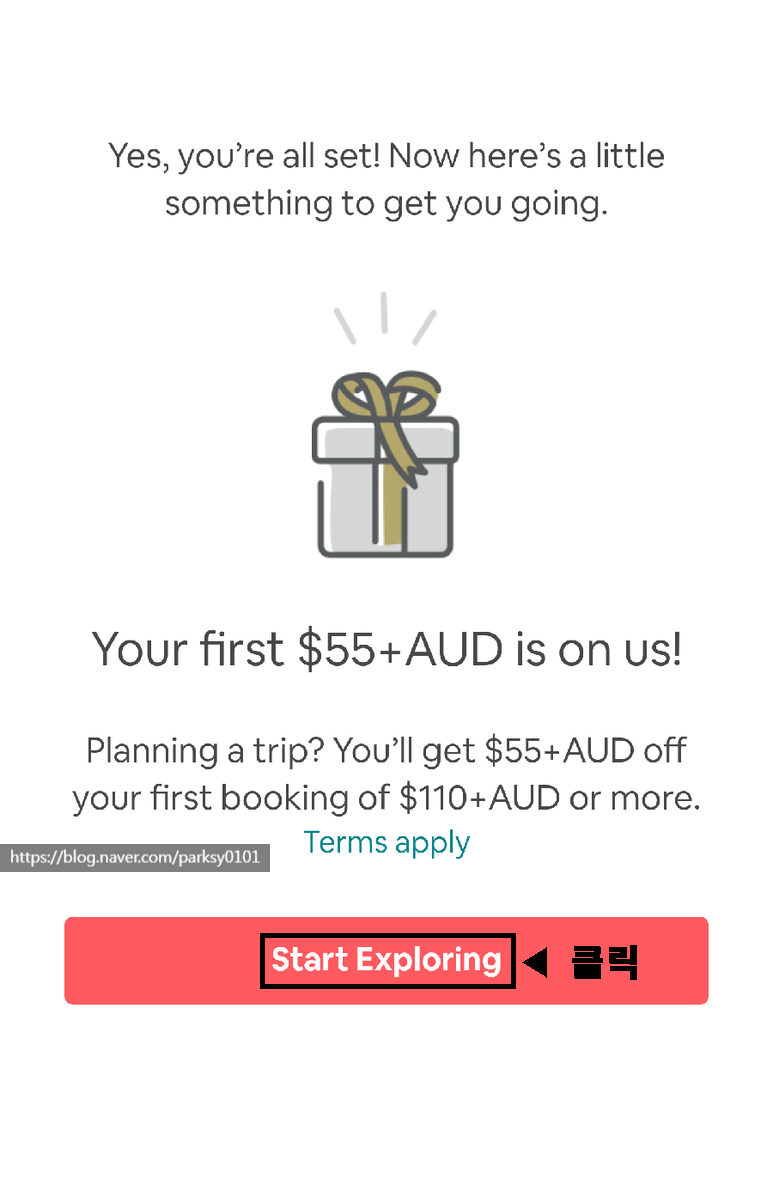Open the Terms apply link
The height and width of the screenshot is (1181, 773).
point(386,842)
